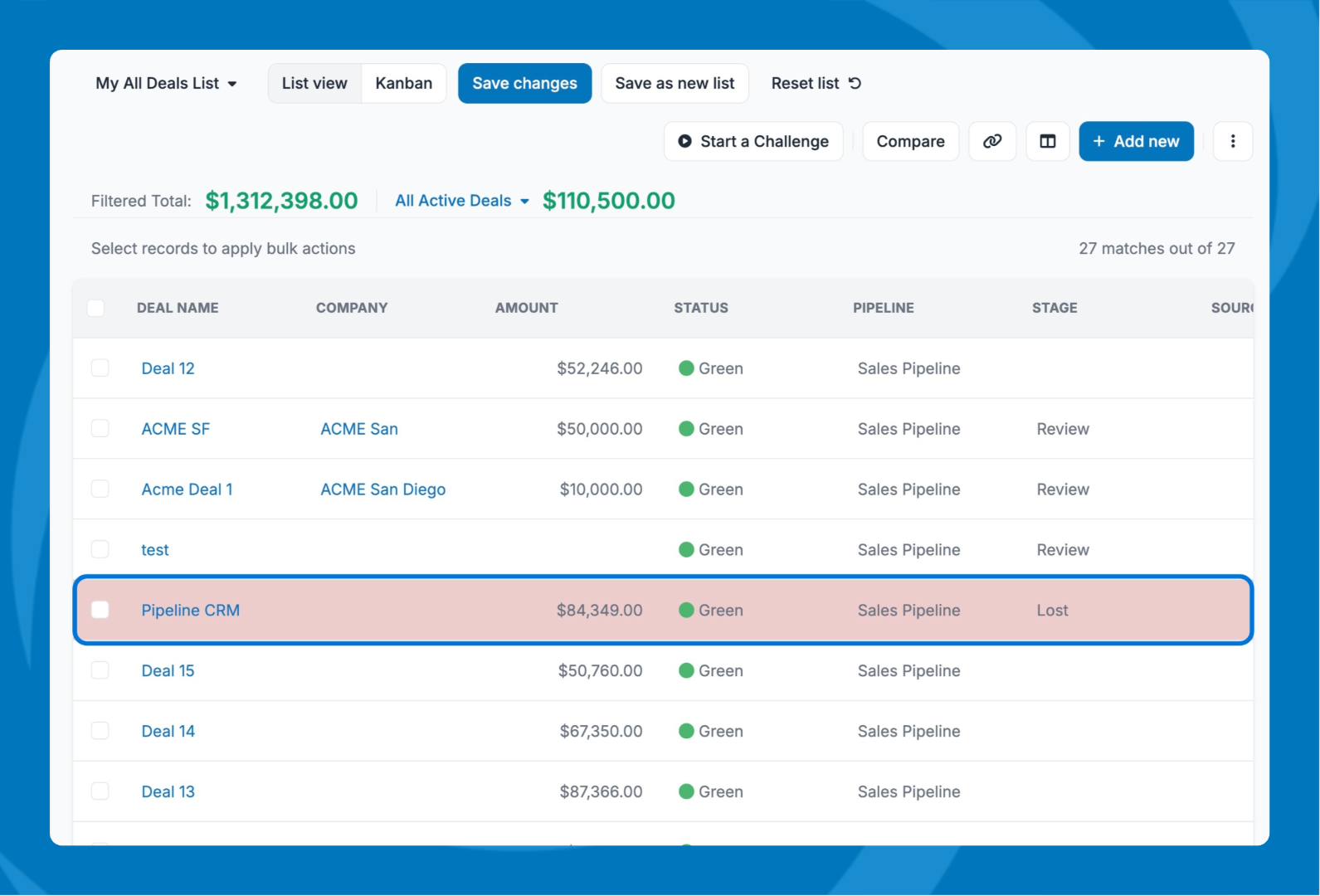
Task: Open the column layout icon button
Action: (1047, 141)
